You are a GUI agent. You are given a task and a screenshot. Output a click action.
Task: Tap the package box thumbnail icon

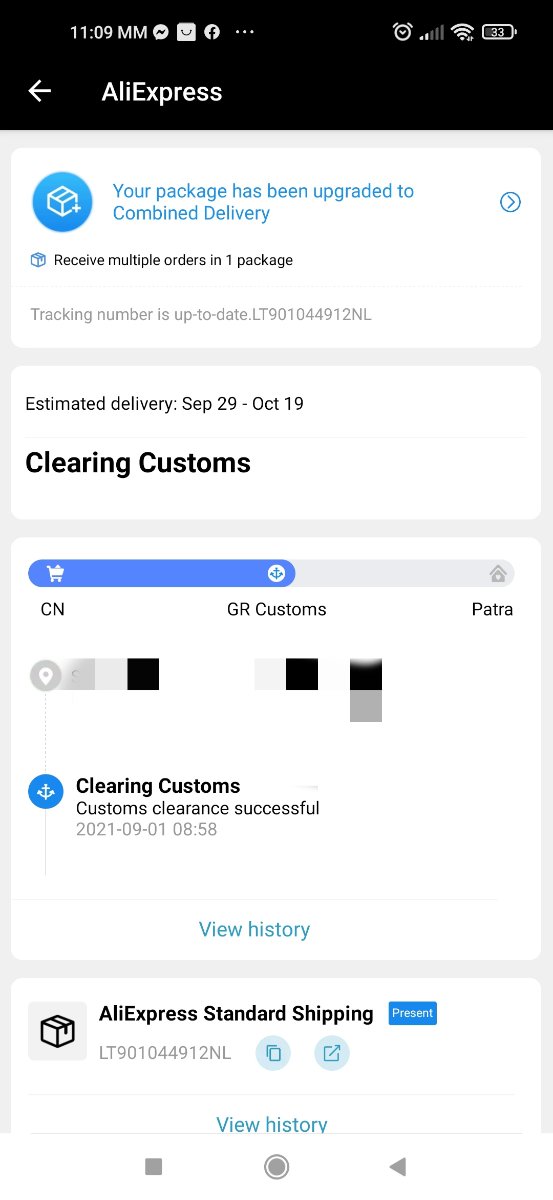tap(57, 1031)
